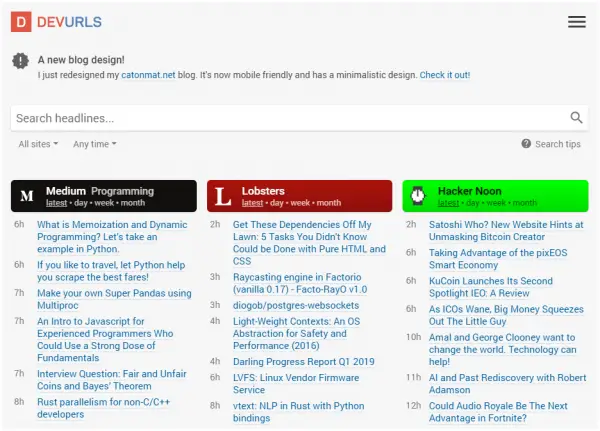Open 'If you like to travel, let Python' article
This screenshot has width=600, height=431.
click(111, 271)
